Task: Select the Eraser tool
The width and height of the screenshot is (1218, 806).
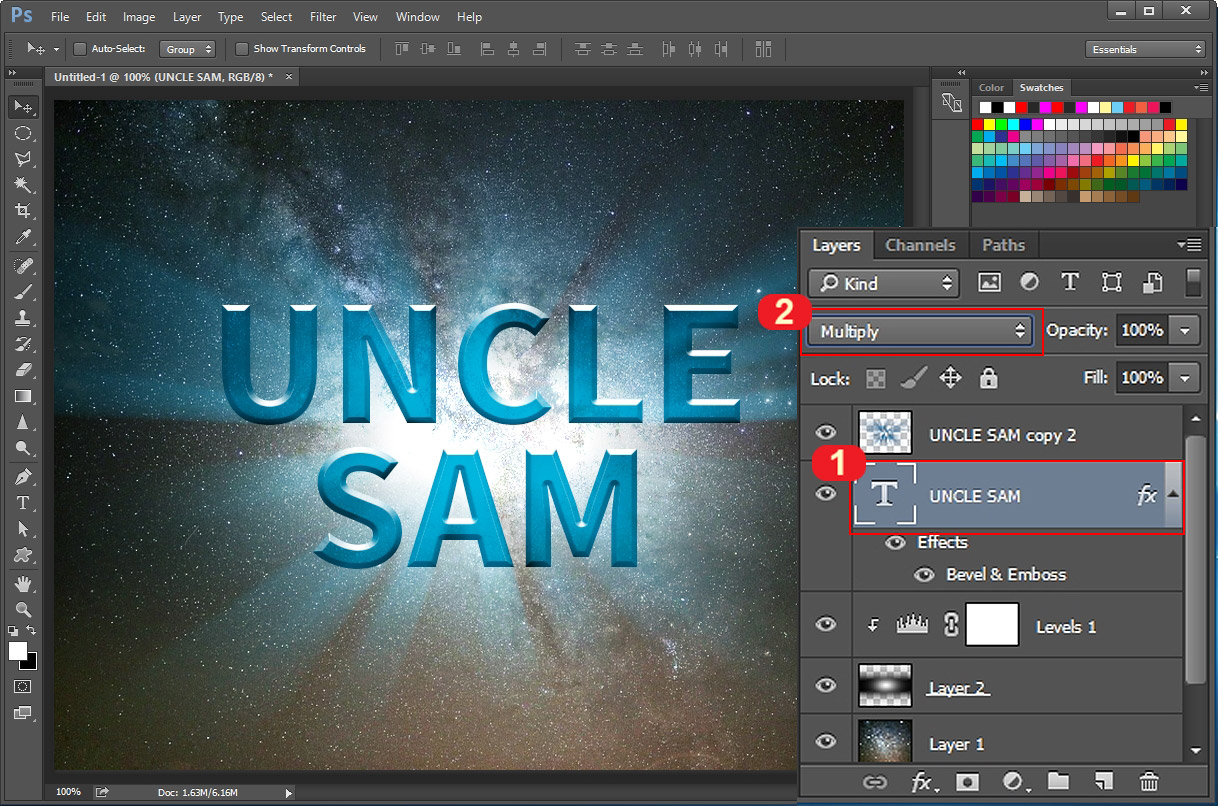Action: pyautogui.click(x=23, y=370)
